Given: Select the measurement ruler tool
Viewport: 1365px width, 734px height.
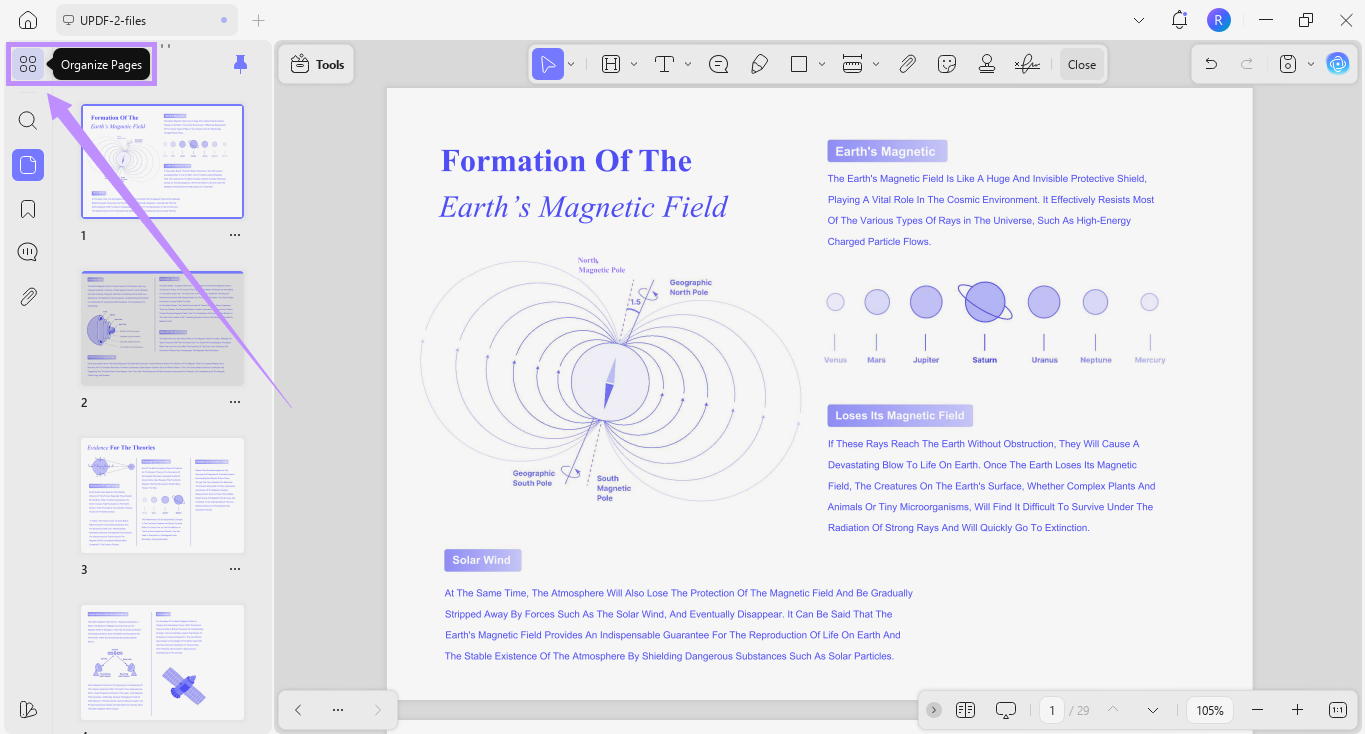Looking at the screenshot, I should click(x=852, y=64).
